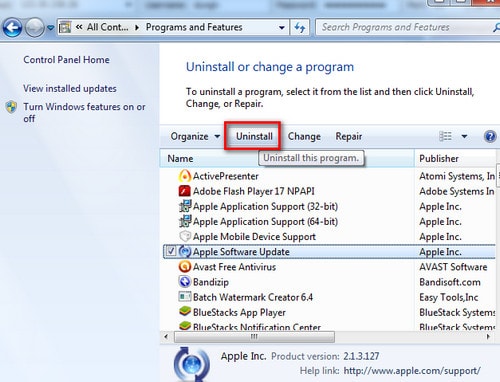Select Apple Software Update name text
The image size is (500, 382).
point(241,252)
